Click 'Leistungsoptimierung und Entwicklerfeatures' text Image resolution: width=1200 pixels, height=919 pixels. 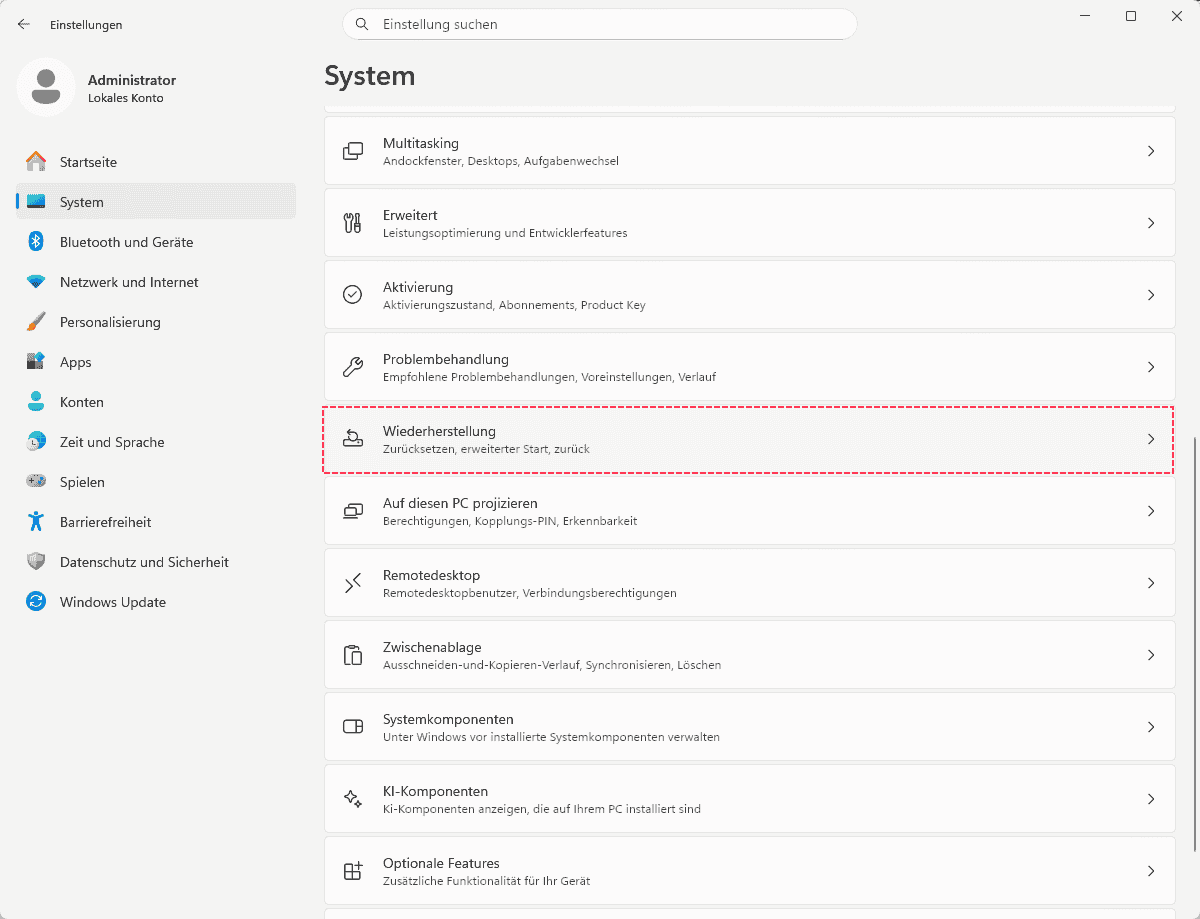pos(505,233)
